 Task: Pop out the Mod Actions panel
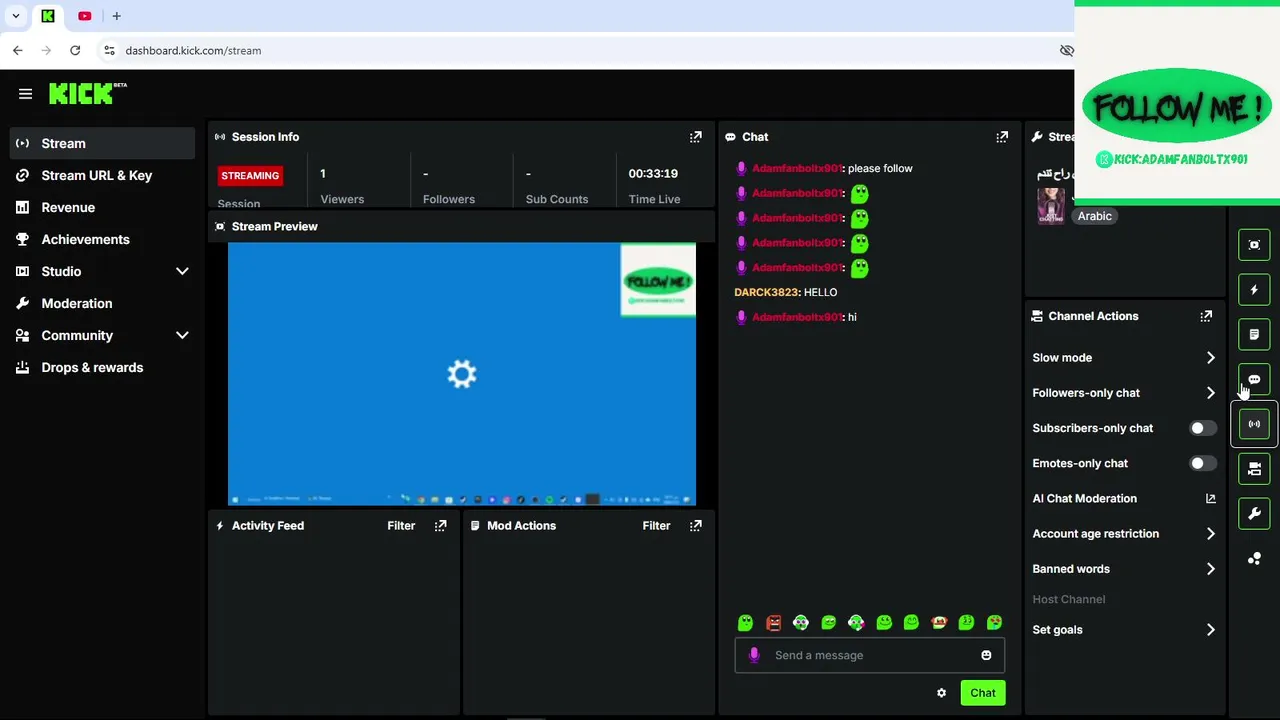click(x=696, y=525)
